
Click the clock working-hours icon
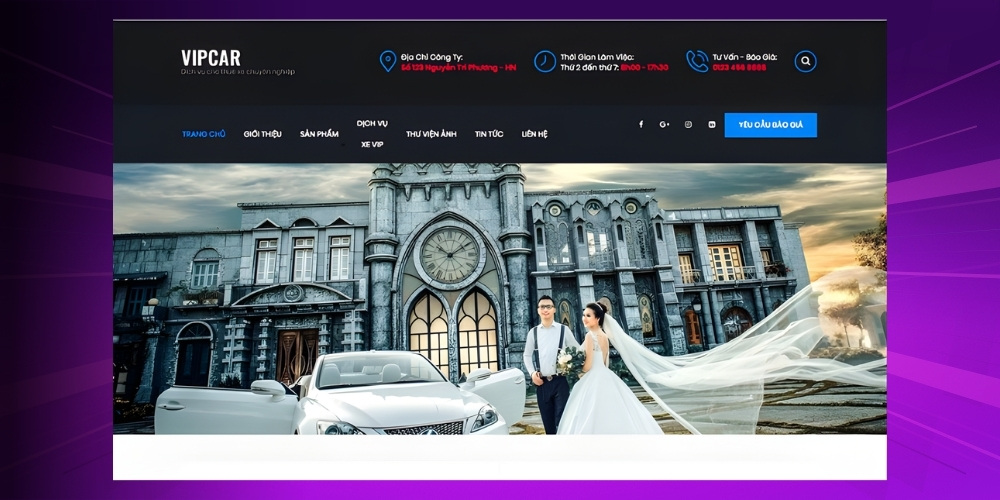click(545, 61)
